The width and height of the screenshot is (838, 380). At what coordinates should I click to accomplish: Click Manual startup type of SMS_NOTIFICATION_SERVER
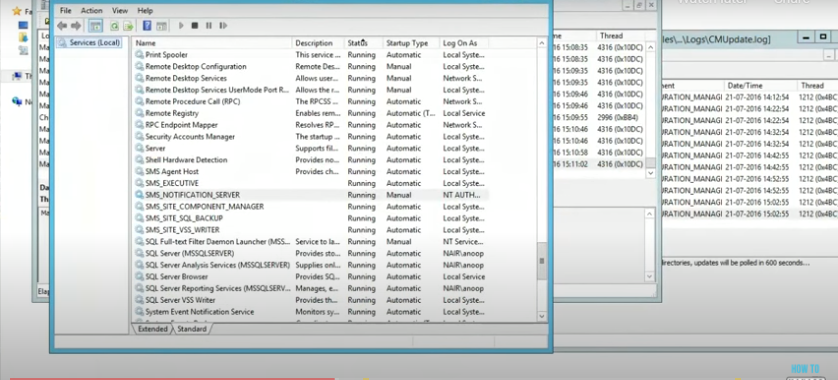(x=399, y=195)
